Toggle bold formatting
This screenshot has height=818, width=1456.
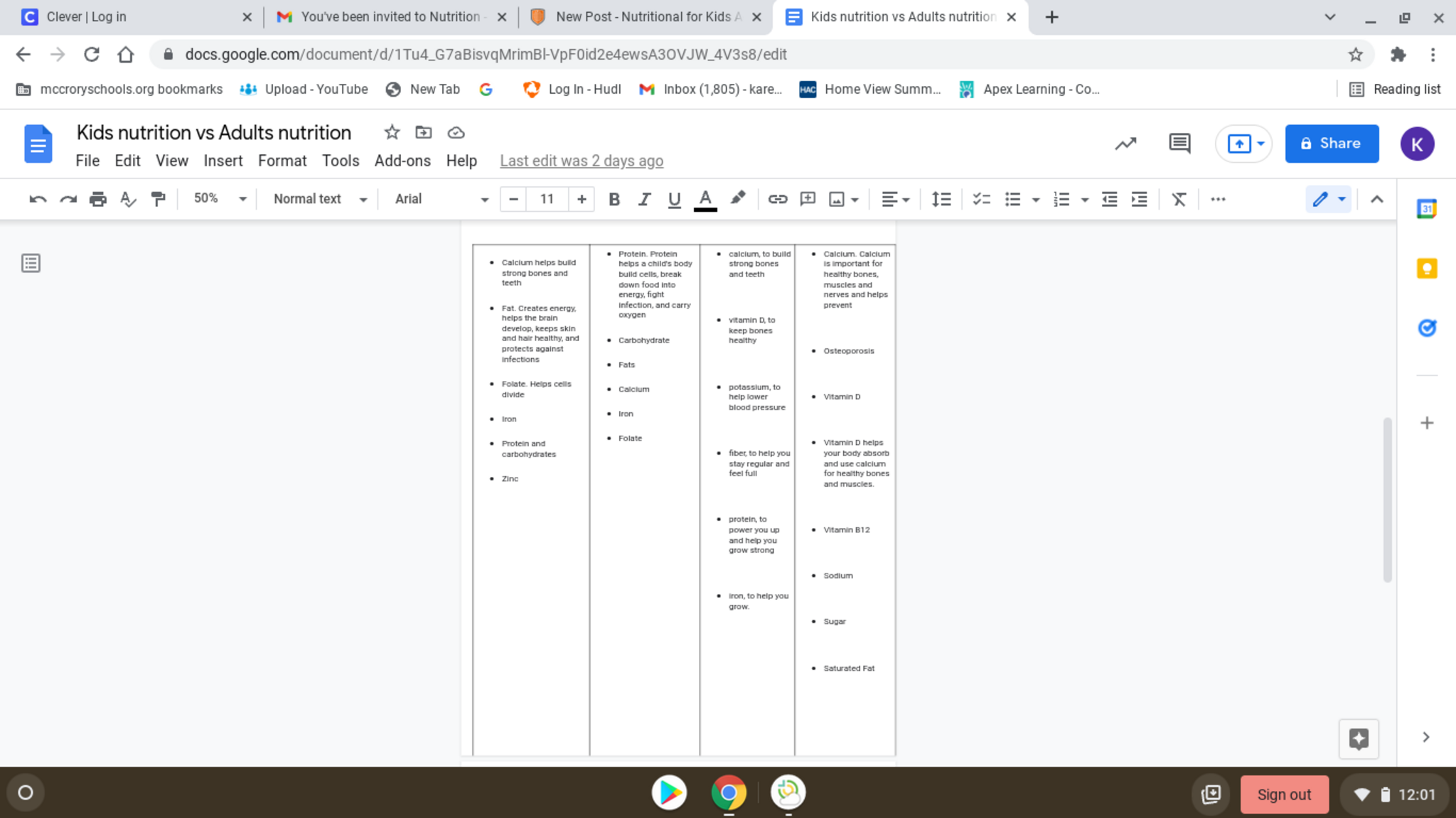[614, 200]
